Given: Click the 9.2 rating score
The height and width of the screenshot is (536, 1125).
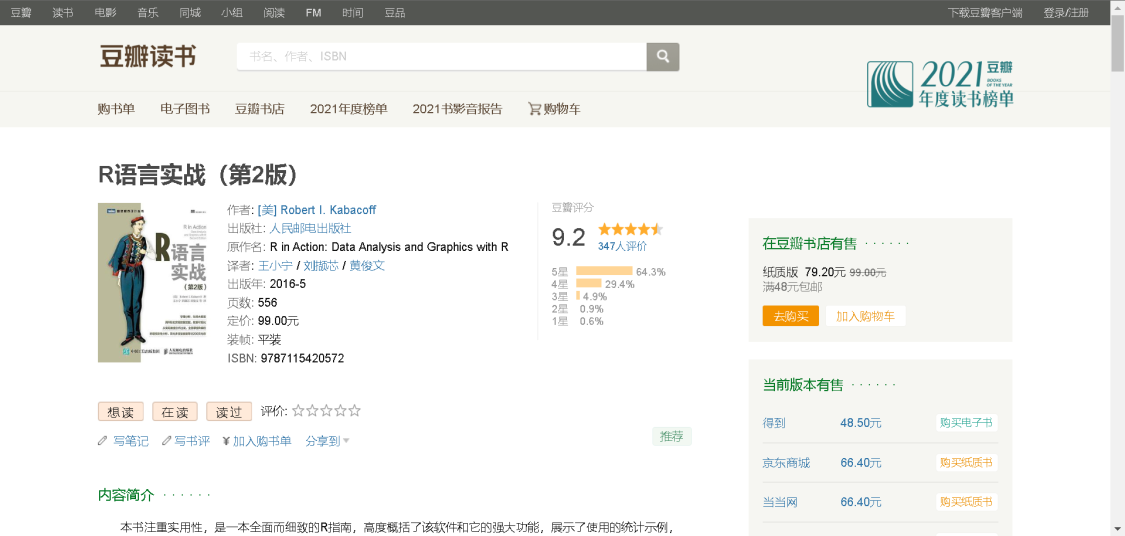Looking at the screenshot, I should (568, 236).
